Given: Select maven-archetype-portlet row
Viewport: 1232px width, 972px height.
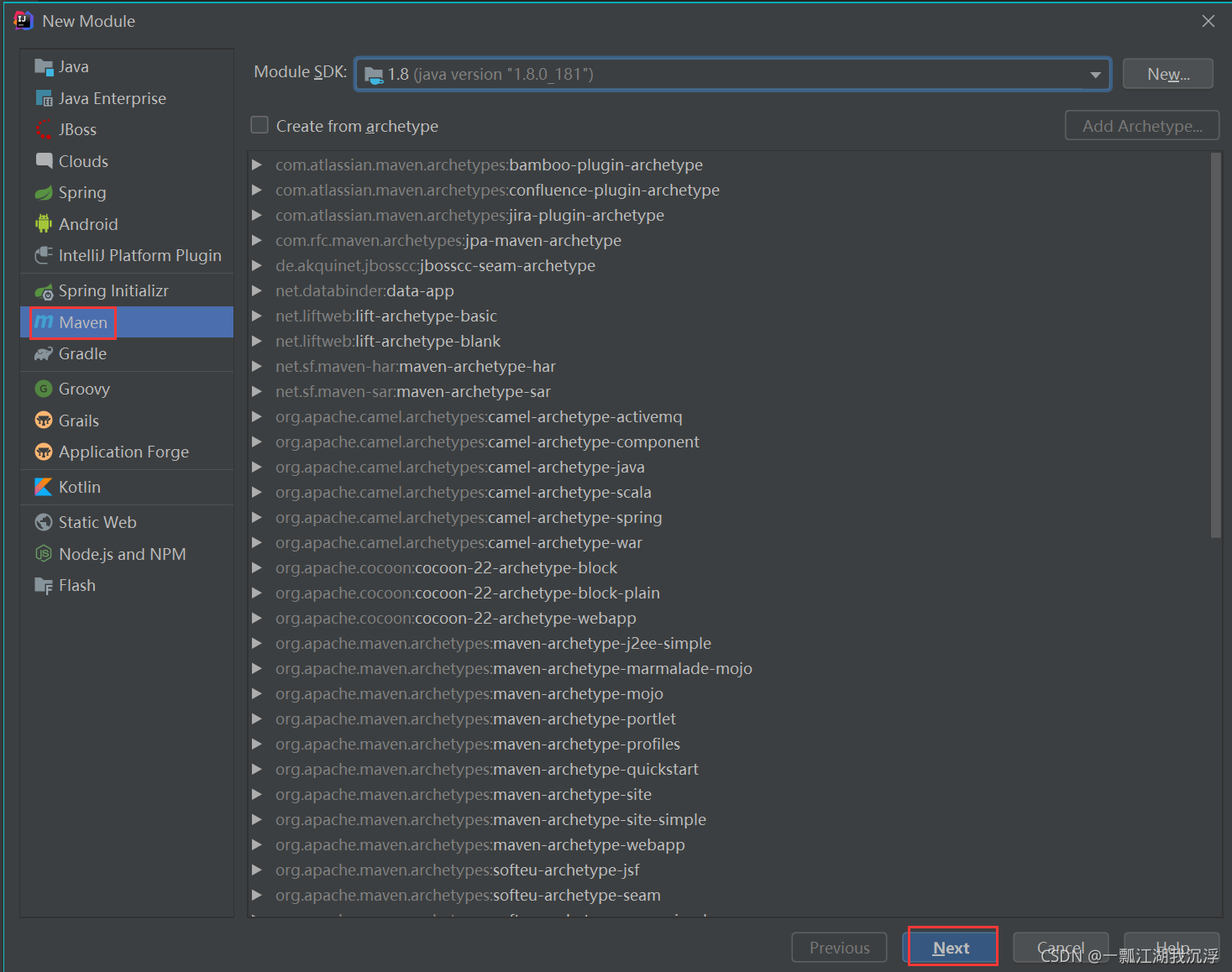Looking at the screenshot, I should 729,719.
